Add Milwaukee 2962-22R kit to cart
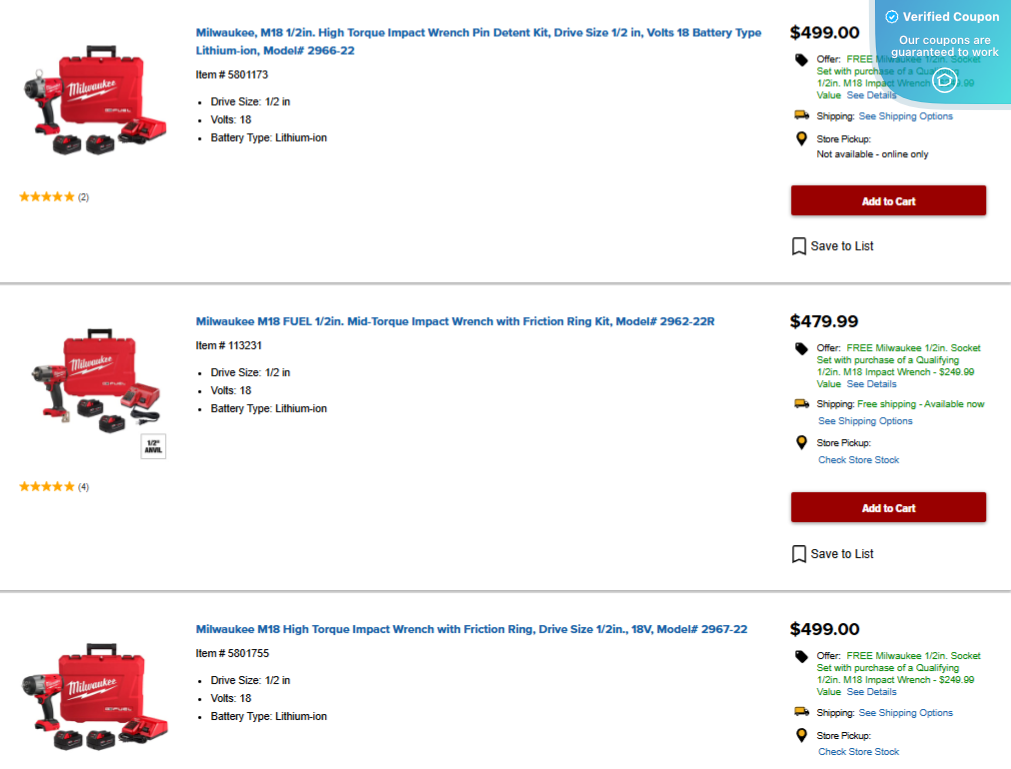 [887, 507]
